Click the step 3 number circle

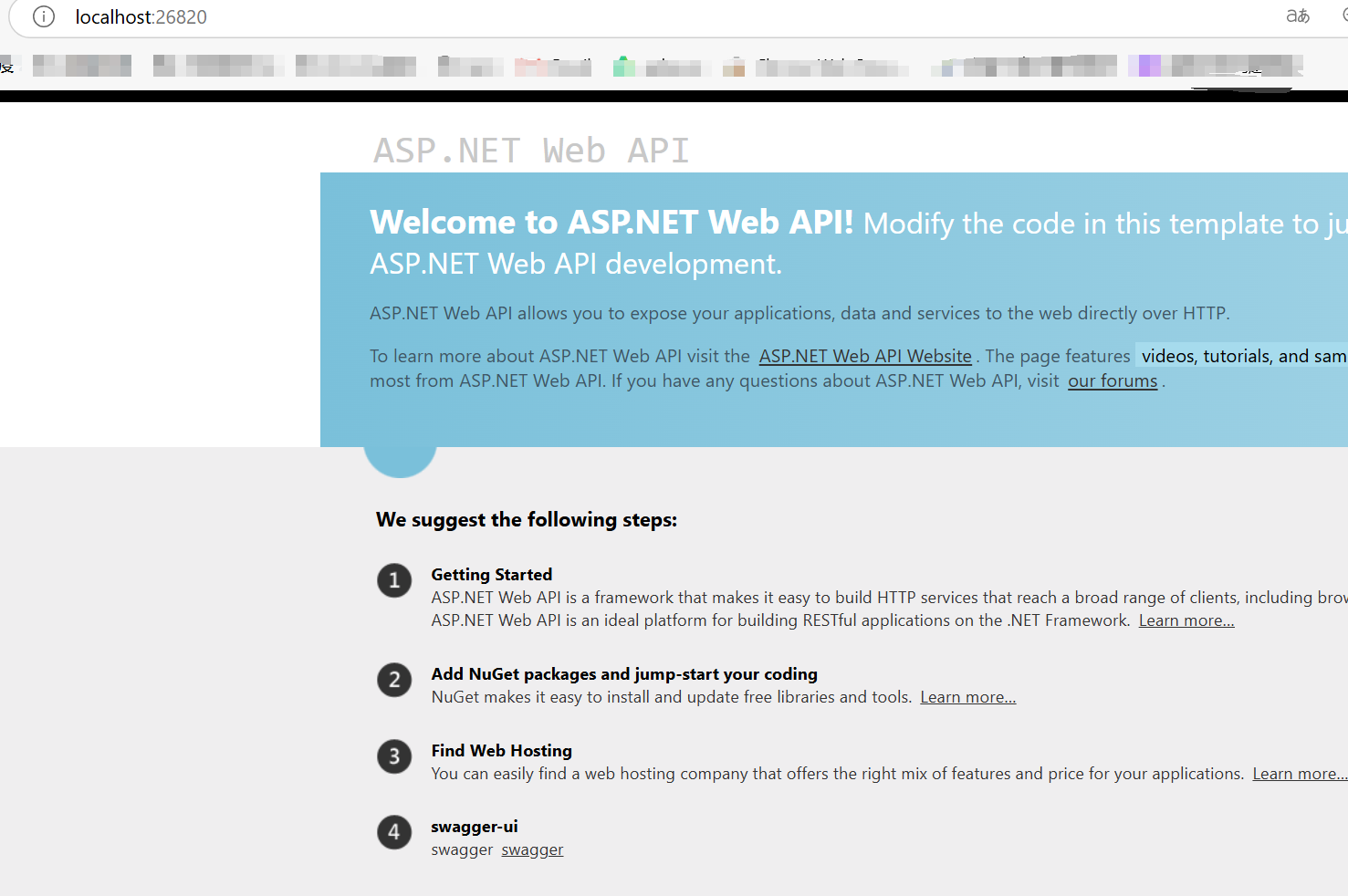point(394,756)
